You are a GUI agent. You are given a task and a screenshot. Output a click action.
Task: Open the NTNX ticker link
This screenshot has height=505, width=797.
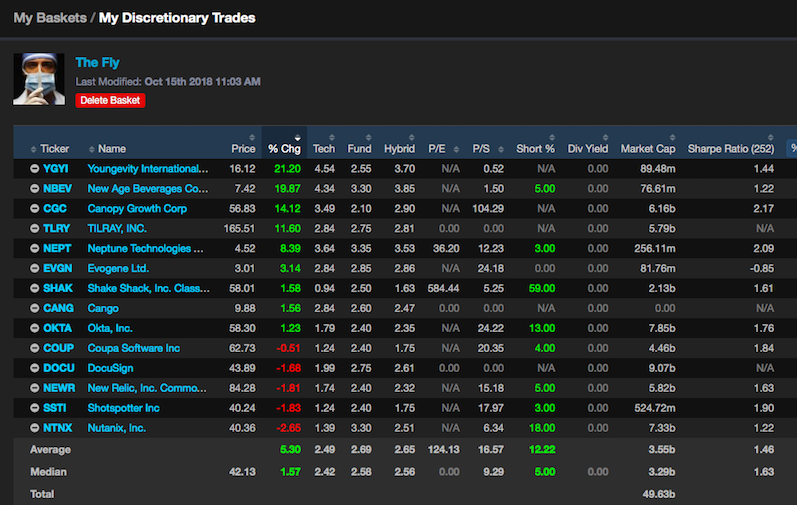click(57, 428)
